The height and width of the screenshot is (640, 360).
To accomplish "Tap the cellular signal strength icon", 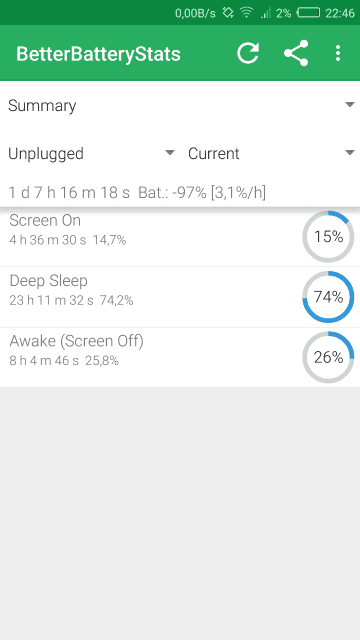I will pos(265,13).
